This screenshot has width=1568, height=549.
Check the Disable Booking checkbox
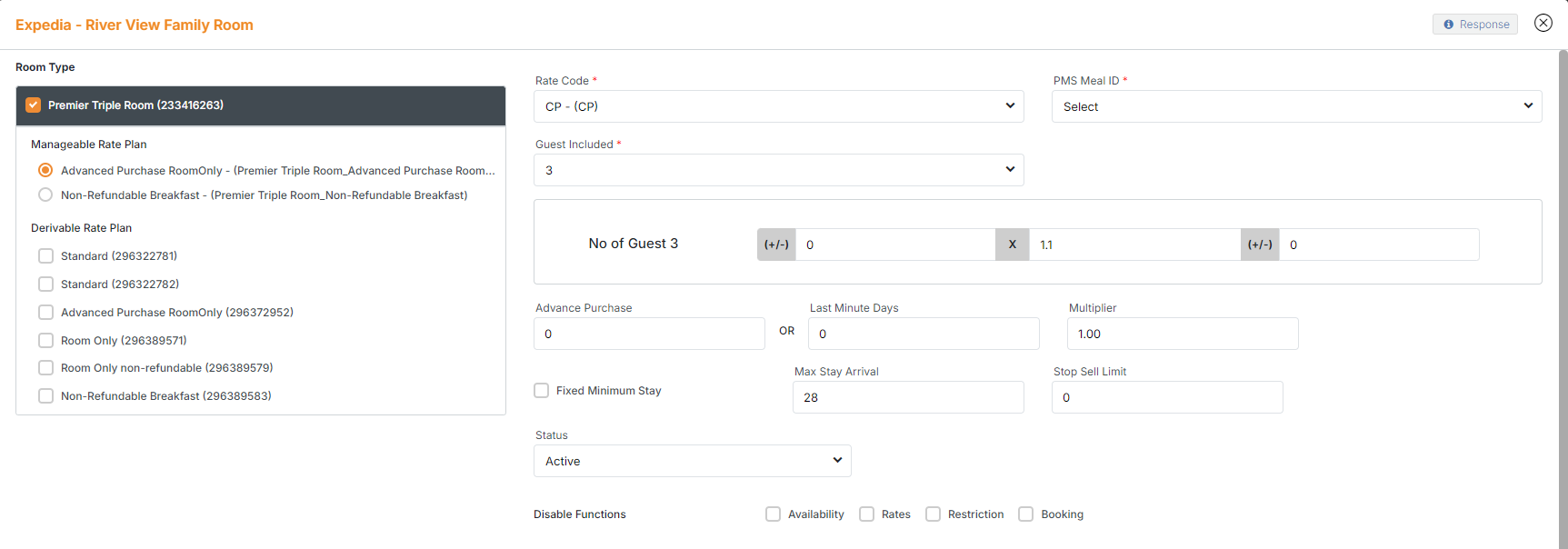(x=1026, y=514)
